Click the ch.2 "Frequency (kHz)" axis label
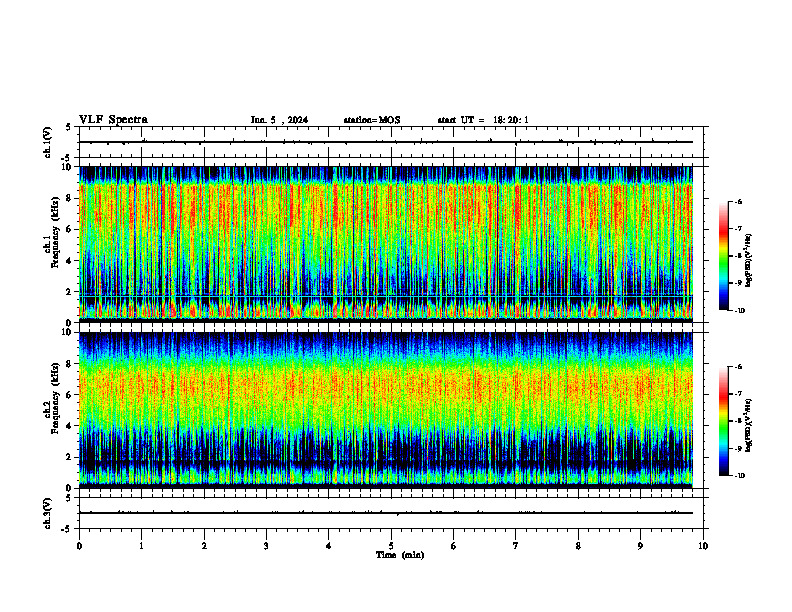This screenshot has width=792, height=612. 55,398
